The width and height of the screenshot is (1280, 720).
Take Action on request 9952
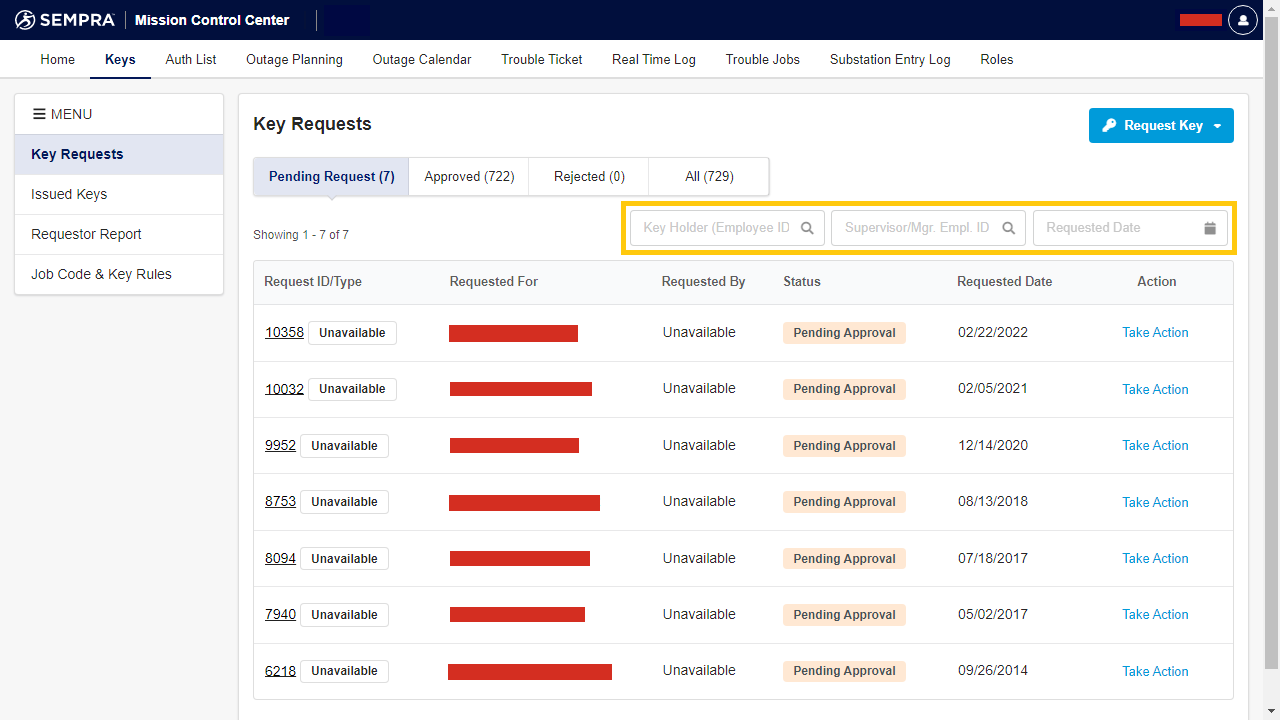click(1155, 445)
